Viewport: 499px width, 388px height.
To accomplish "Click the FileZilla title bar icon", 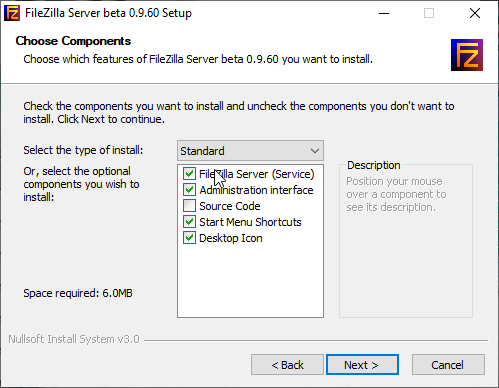I will click(12, 13).
